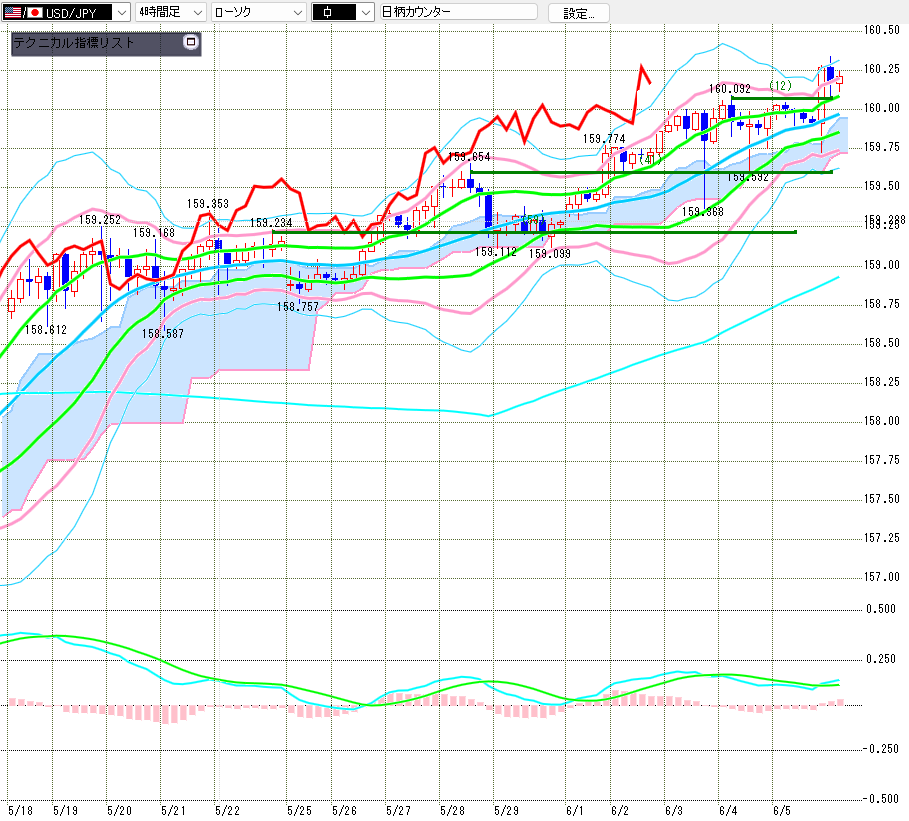The height and width of the screenshot is (821, 909).
Task: Click the 157.00 price axis label
Action: 882,577
